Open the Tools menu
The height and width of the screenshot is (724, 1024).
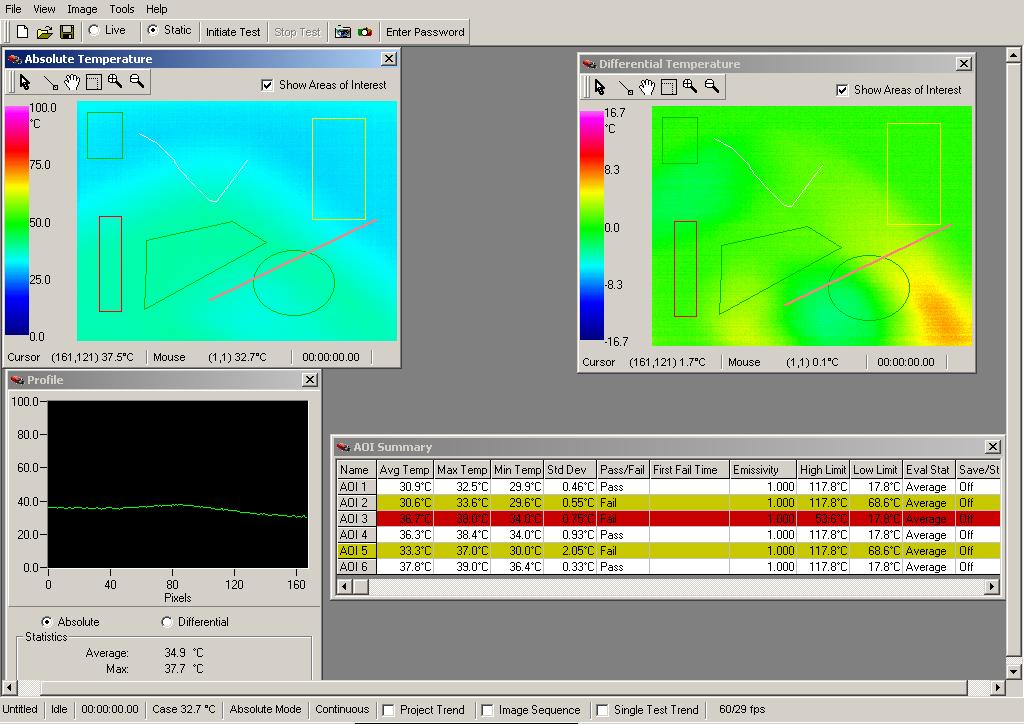[x=121, y=9]
